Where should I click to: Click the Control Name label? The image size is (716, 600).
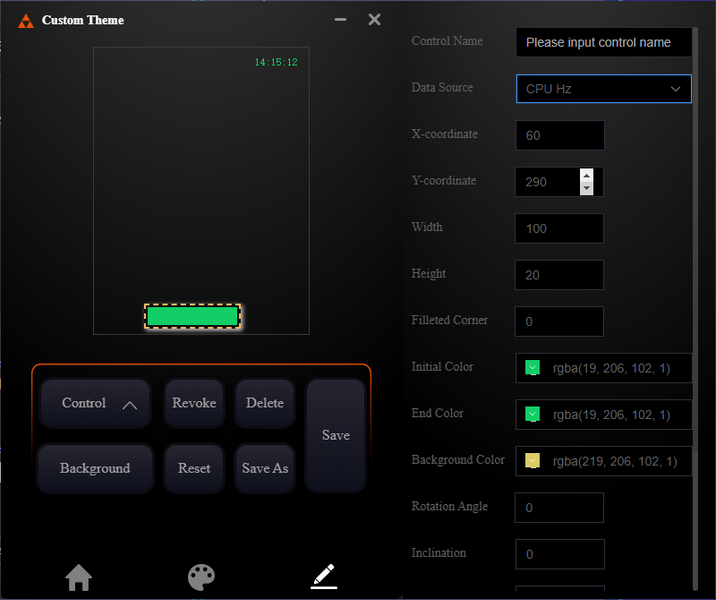coord(447,41)
